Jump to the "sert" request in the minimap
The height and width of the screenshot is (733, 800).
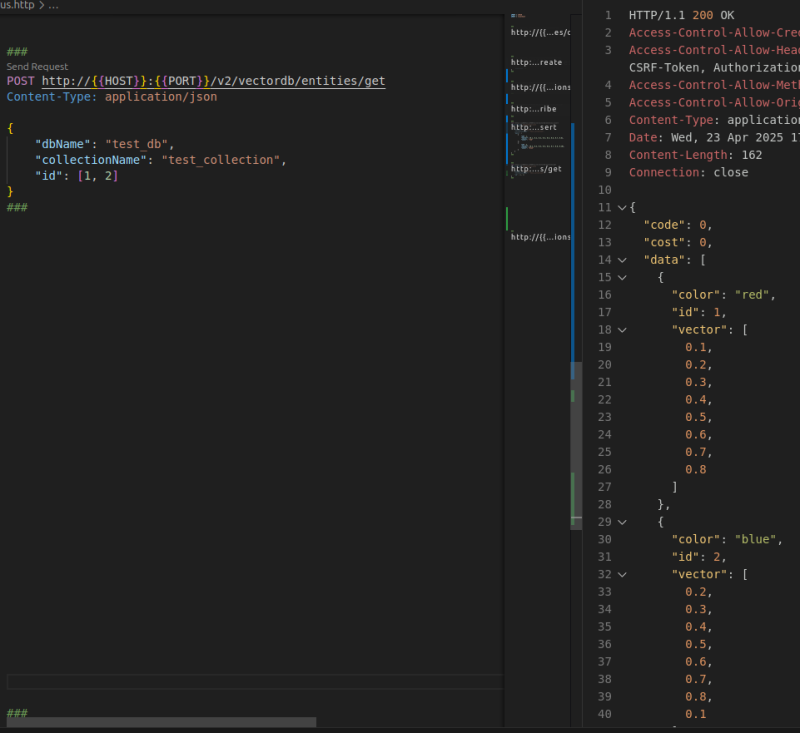point(534,128)
